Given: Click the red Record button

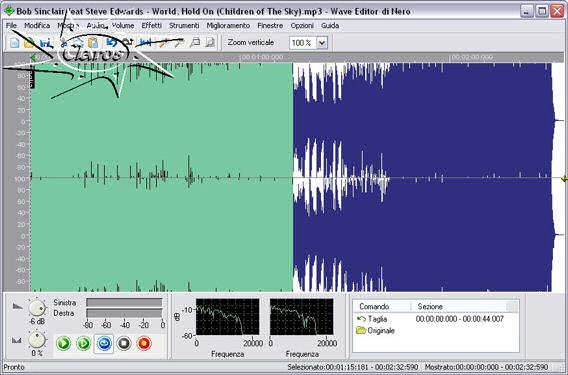Looking at the screenshot, I should (144, 343).
